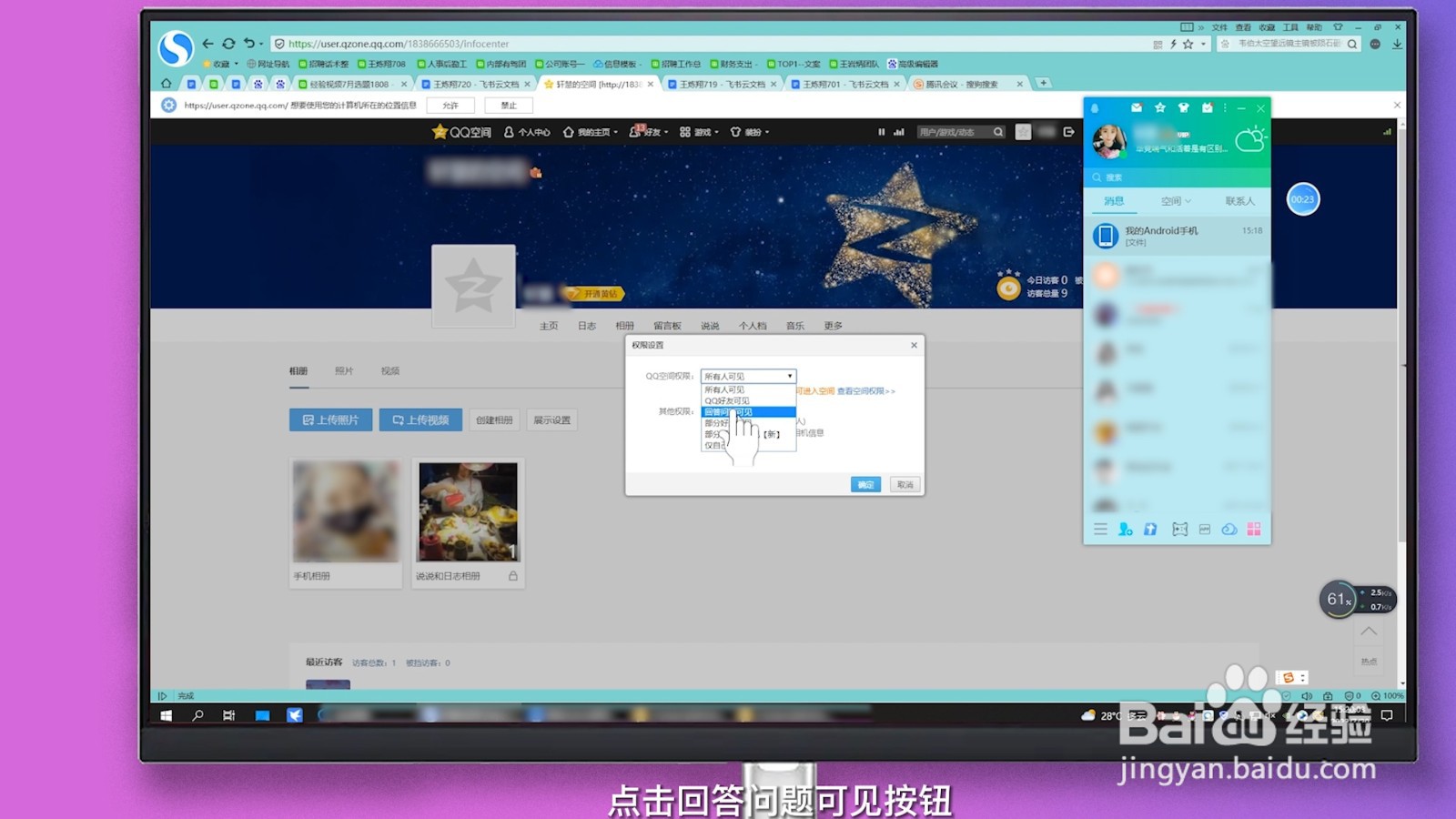Open the 查看空间权限 link

pos(865,391)
